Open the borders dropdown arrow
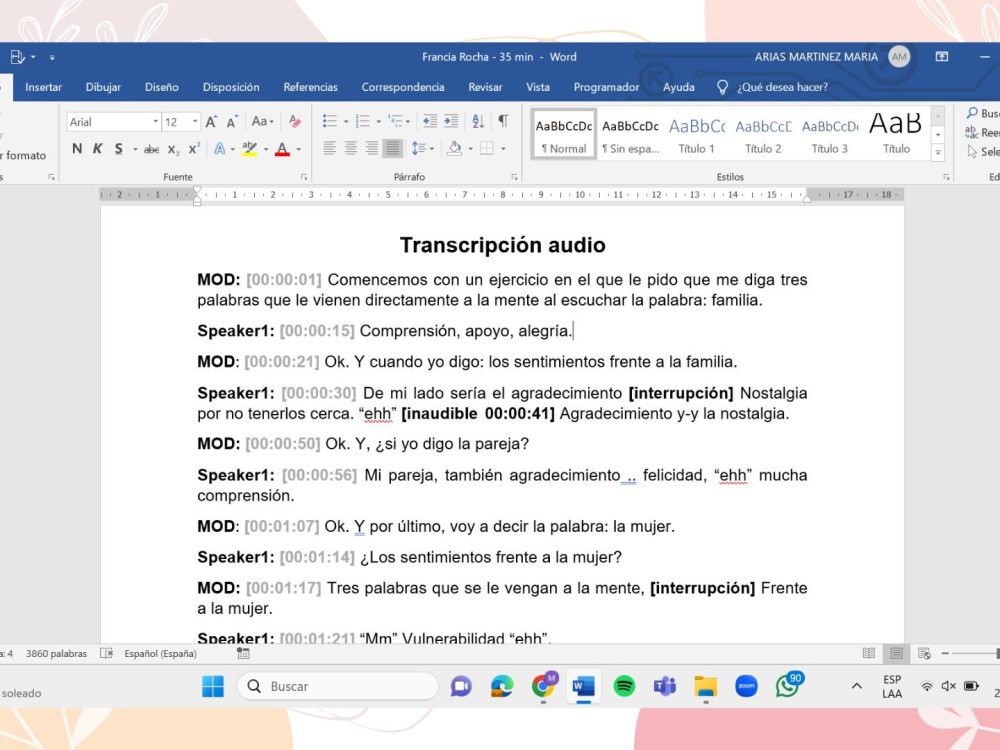Screen dimensions: 1000x750 pos(503,149)
